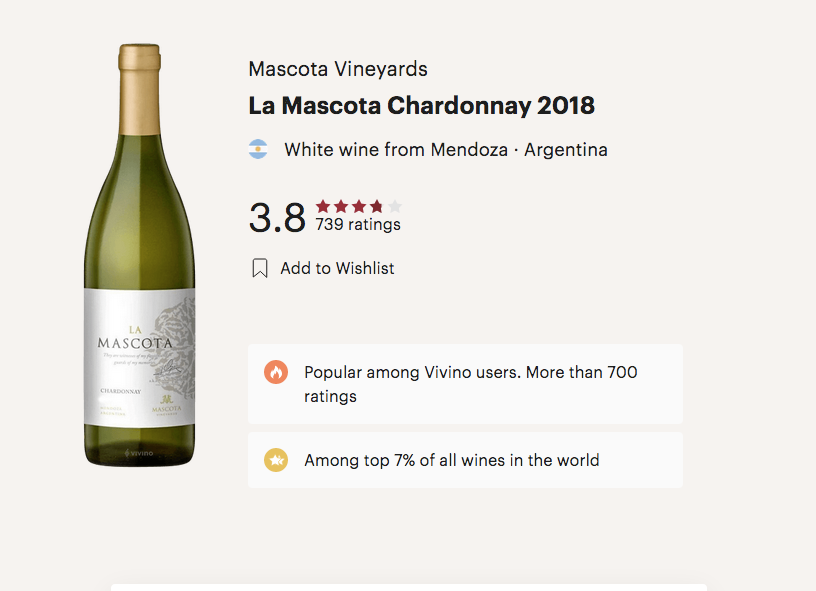
Task: Click the Argentina flag icon
Action: tap(258, 148)
